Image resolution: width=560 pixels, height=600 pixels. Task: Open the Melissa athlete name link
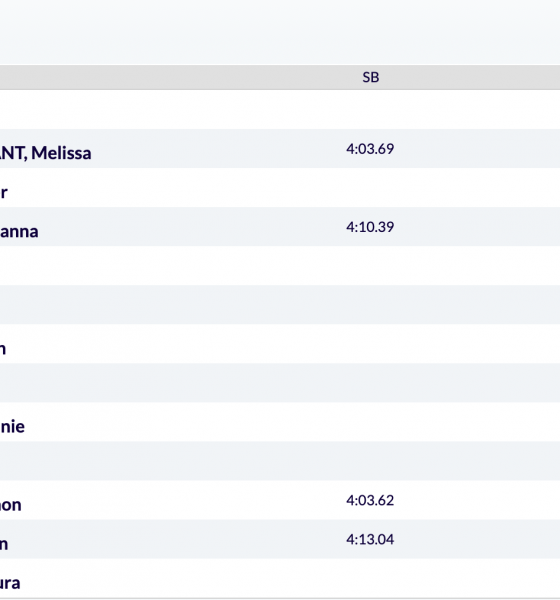(46, 153)
